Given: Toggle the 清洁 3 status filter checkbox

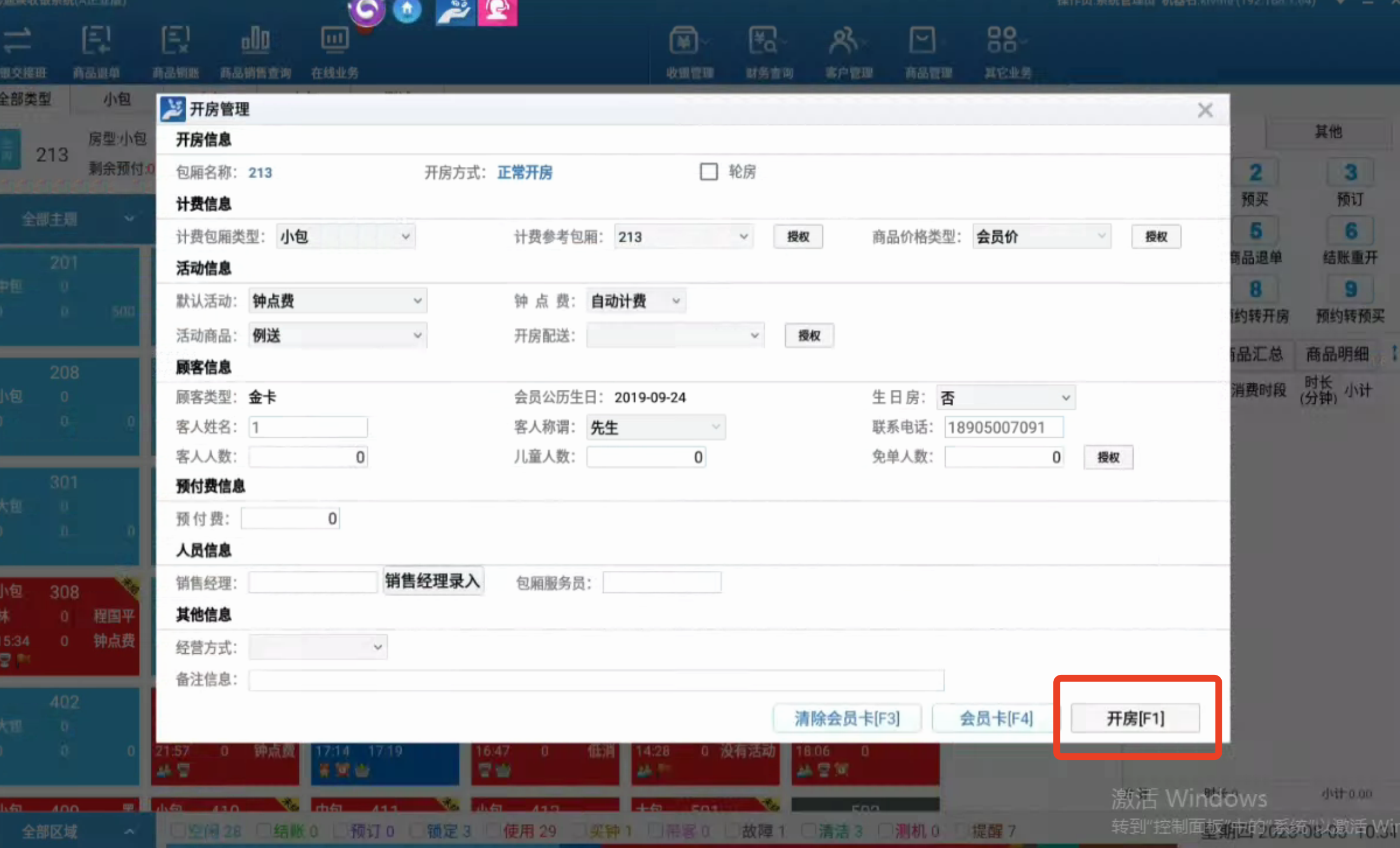Looking at the screenshot, I should pos(809,830).
